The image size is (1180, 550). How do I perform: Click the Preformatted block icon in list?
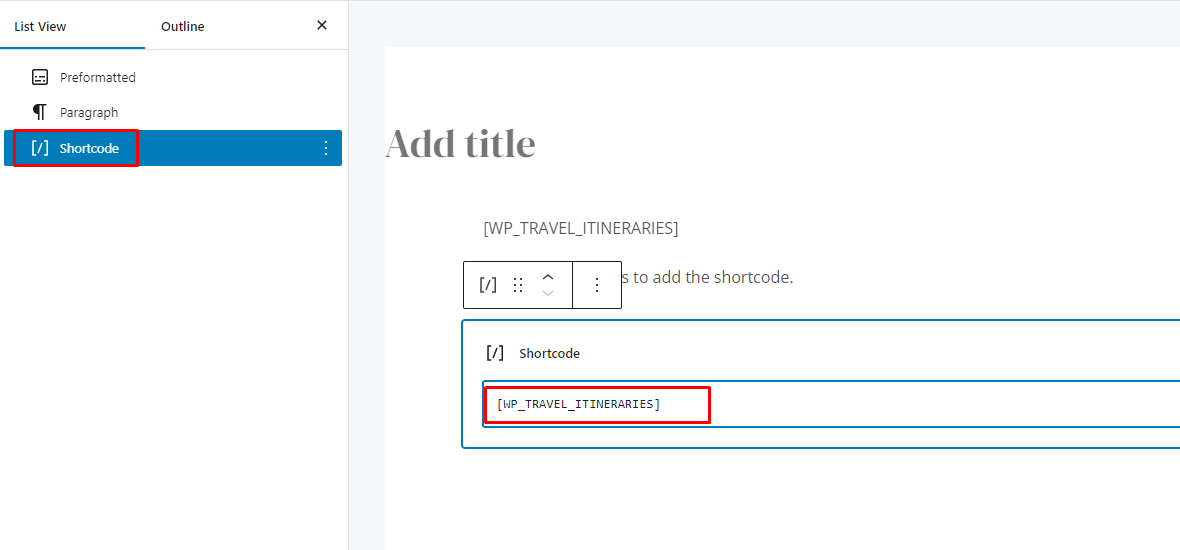point(40,77)
